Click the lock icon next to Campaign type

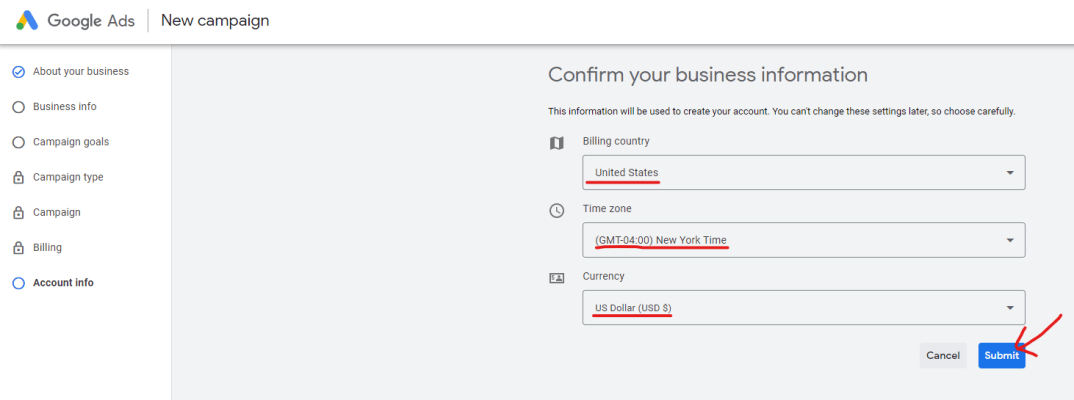coord(19,177)
